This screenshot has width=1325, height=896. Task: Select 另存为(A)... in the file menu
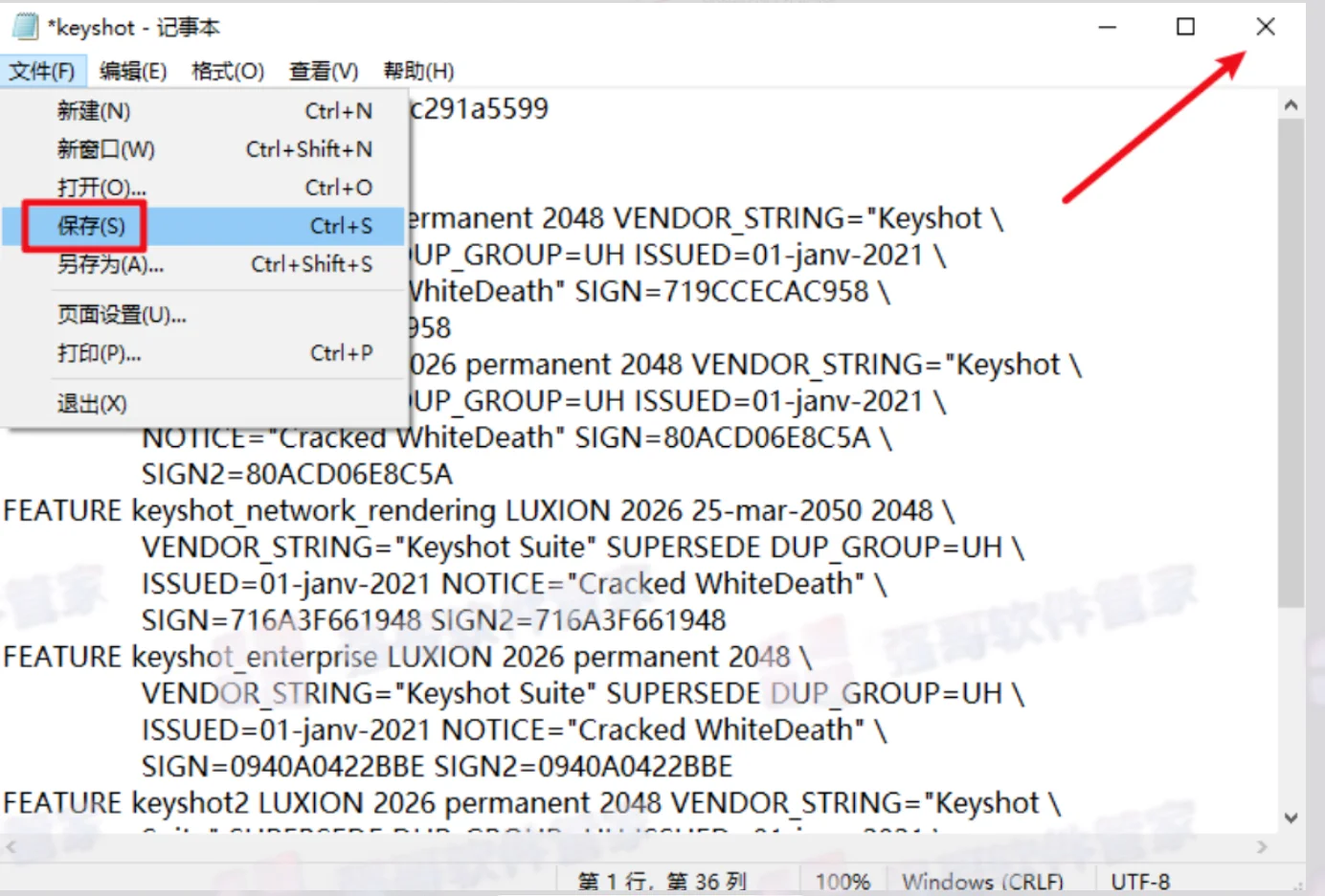(203, 264)
